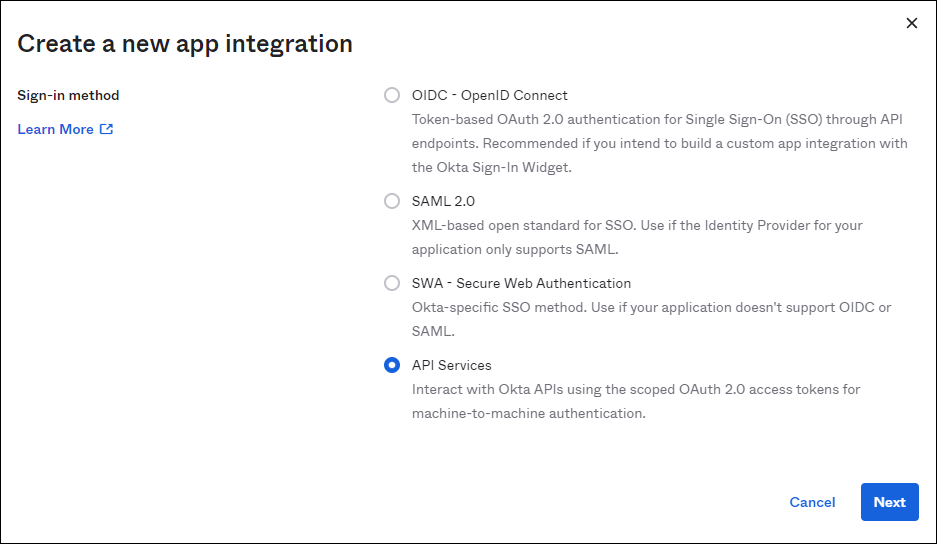This screenshot has height=544, width=937.
Task: Click the 'API Services' option label
Action: click(x=451, y=365)
